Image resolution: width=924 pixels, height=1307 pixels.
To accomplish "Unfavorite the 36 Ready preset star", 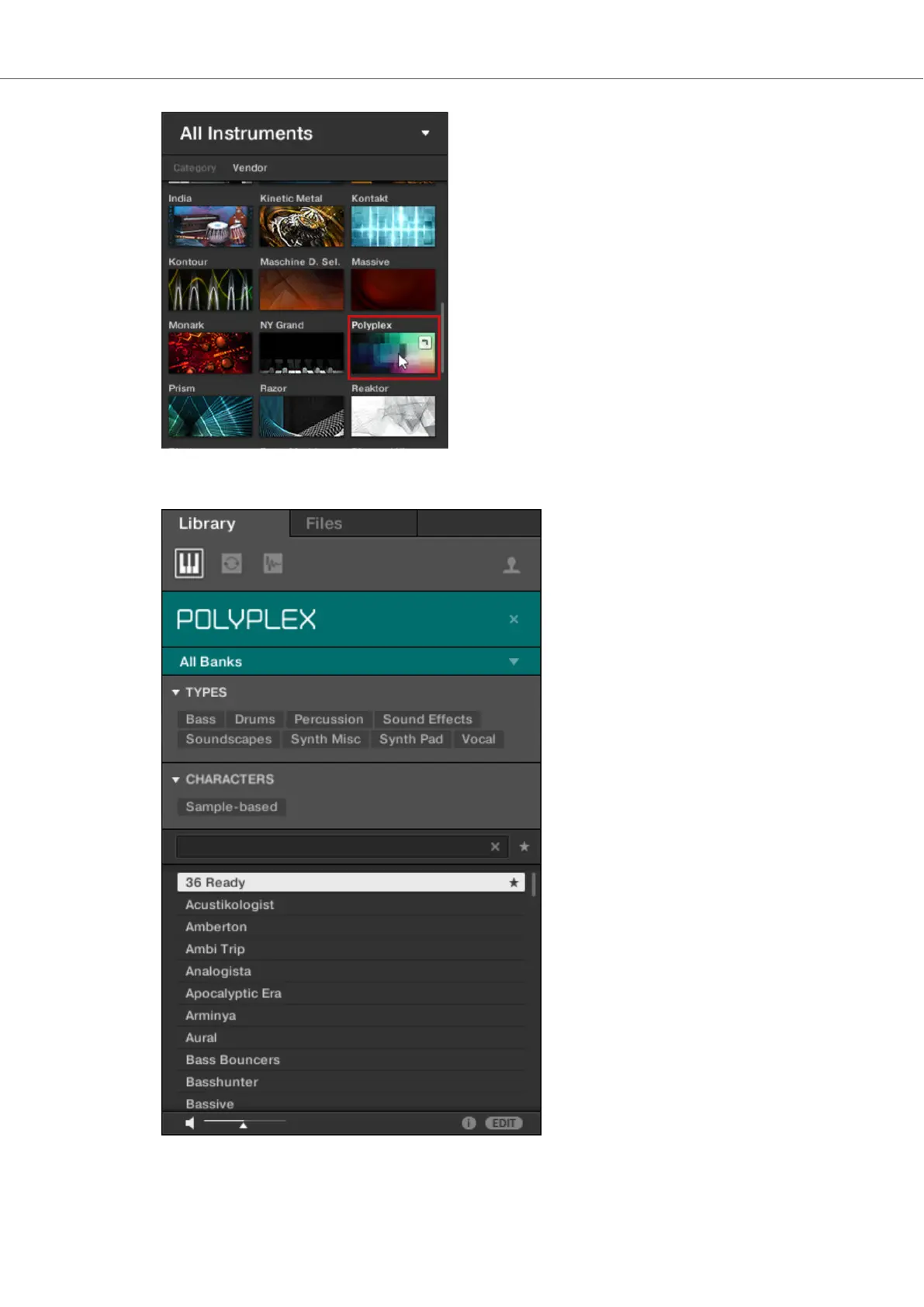I will coord(514,882).
